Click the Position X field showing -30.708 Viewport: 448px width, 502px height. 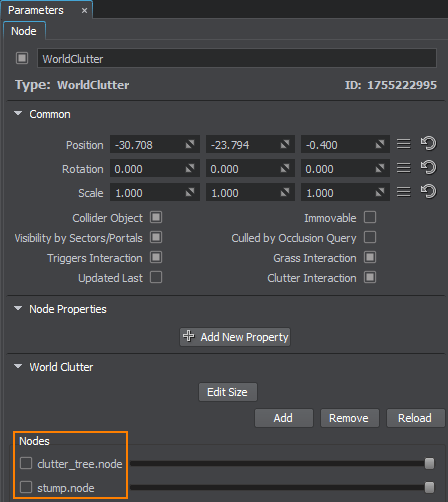pos(155,144)
